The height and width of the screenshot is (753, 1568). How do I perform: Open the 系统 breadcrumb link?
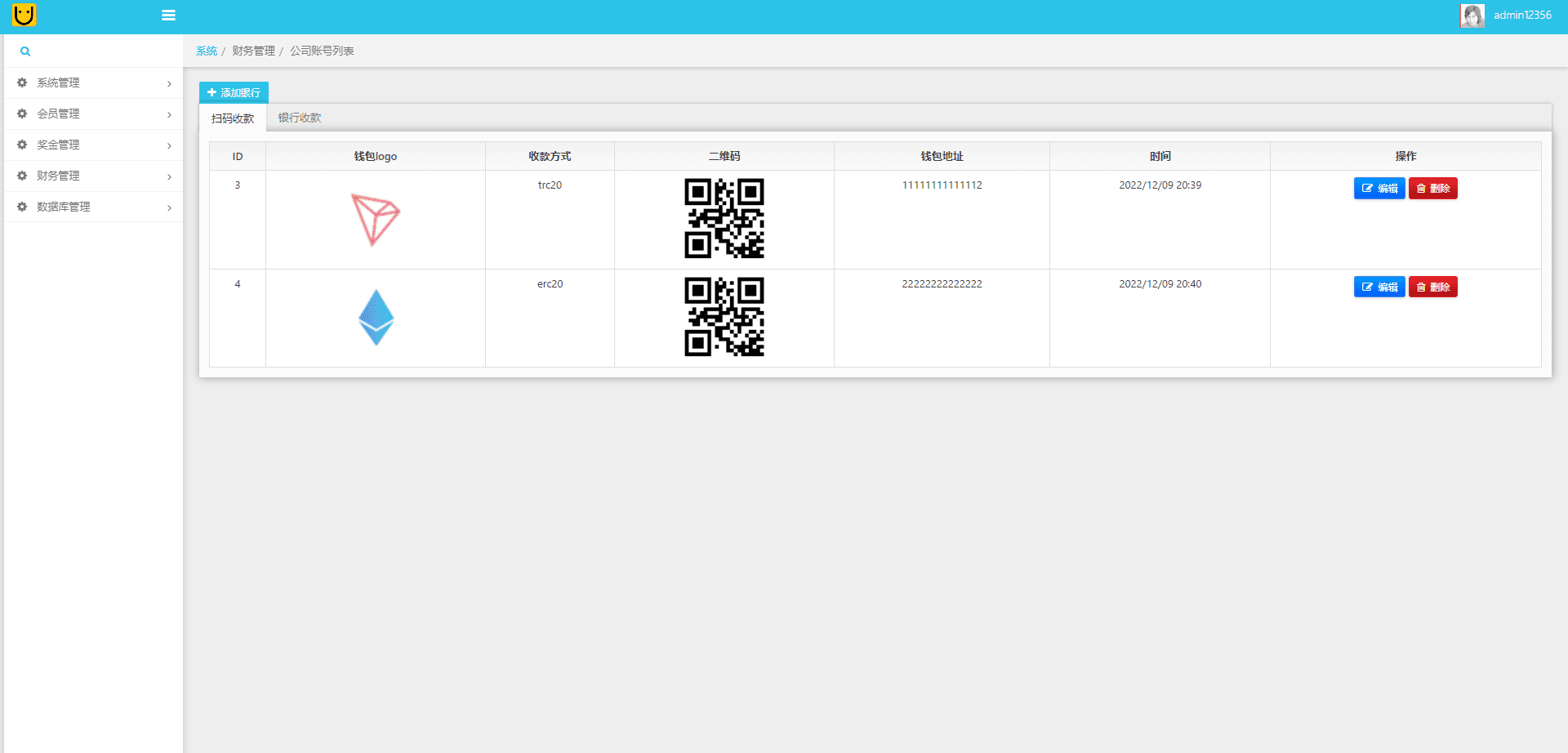(207, 51)
